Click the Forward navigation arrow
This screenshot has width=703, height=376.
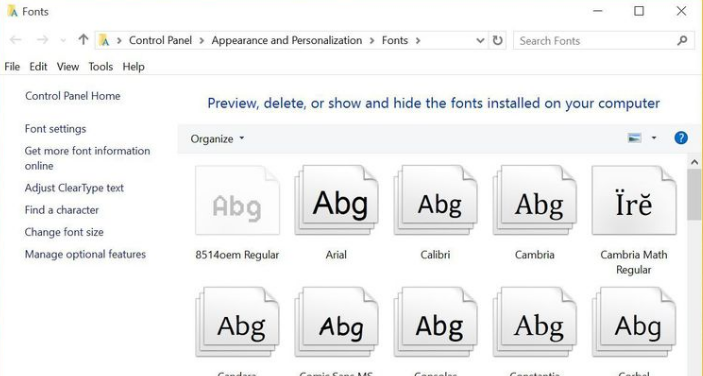pos(42,40)
